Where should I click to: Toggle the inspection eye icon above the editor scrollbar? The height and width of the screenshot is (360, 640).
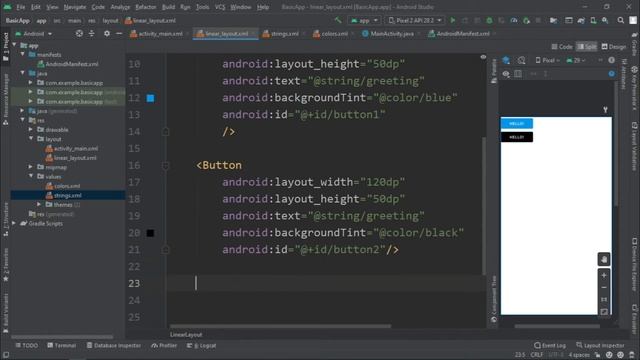click(x=483, y=57)
